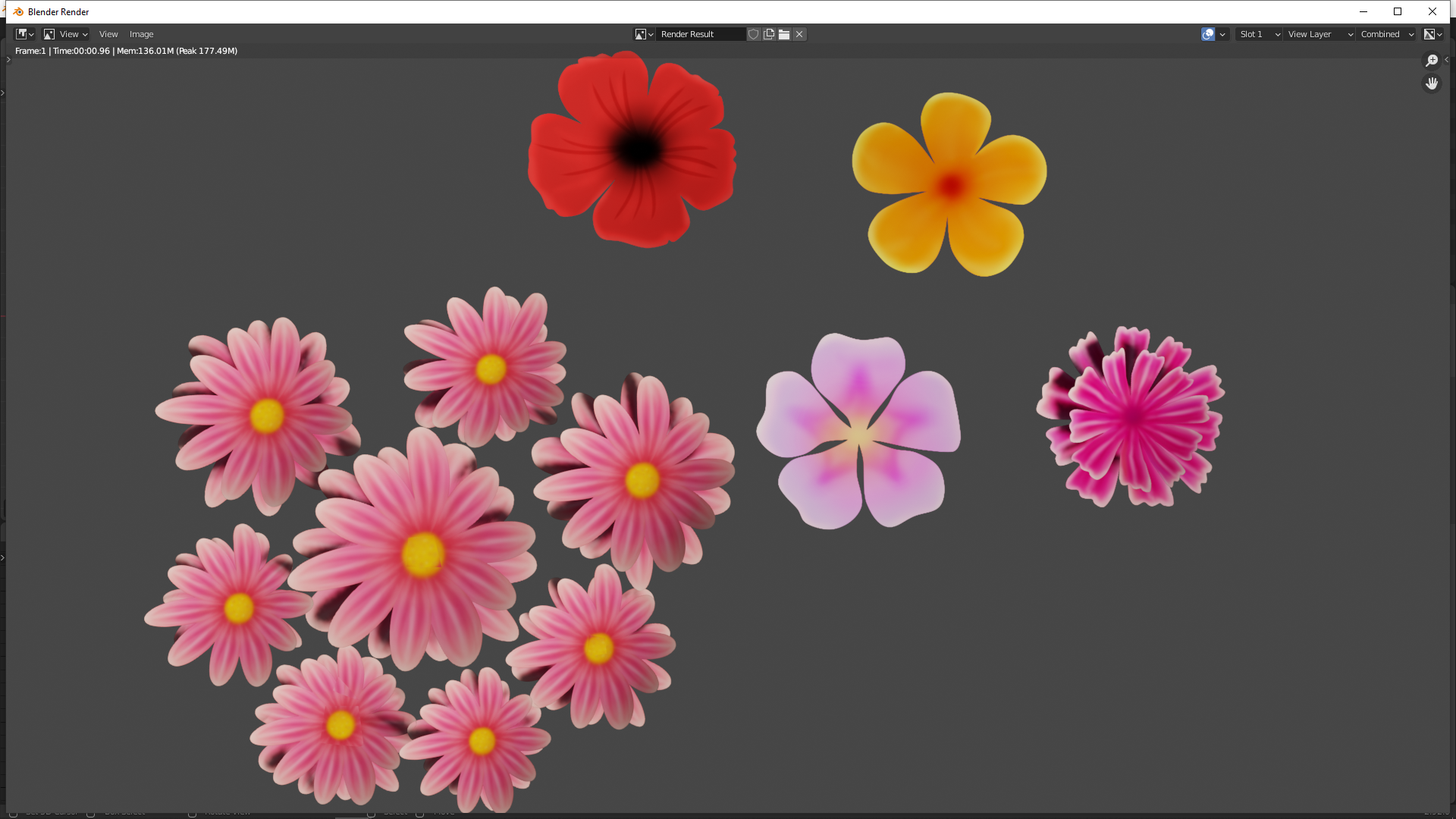Click the red poppy flower in render
1456x819 pixels.
[x=633, y=149]
